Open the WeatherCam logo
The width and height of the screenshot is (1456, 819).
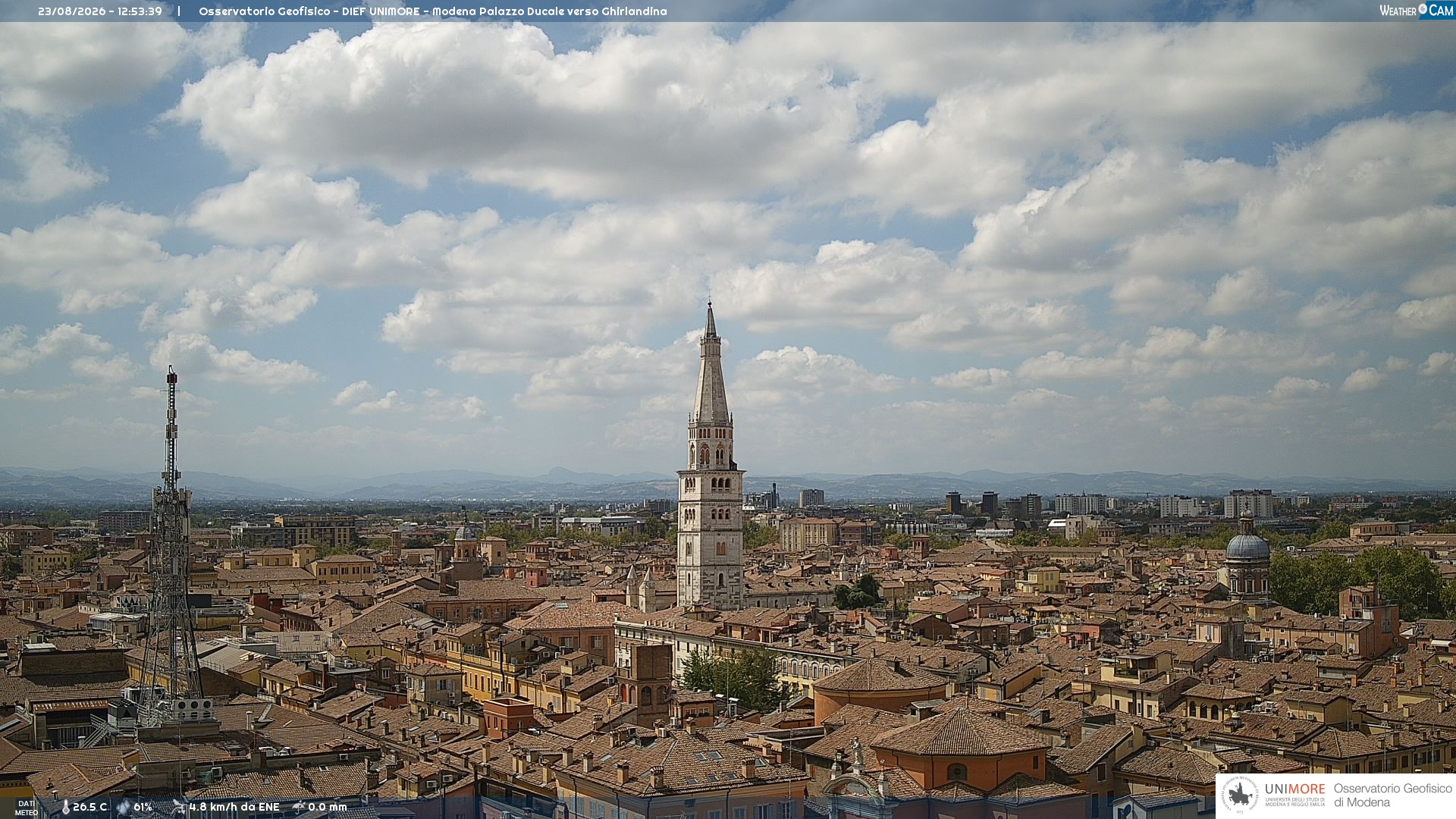1417,10
